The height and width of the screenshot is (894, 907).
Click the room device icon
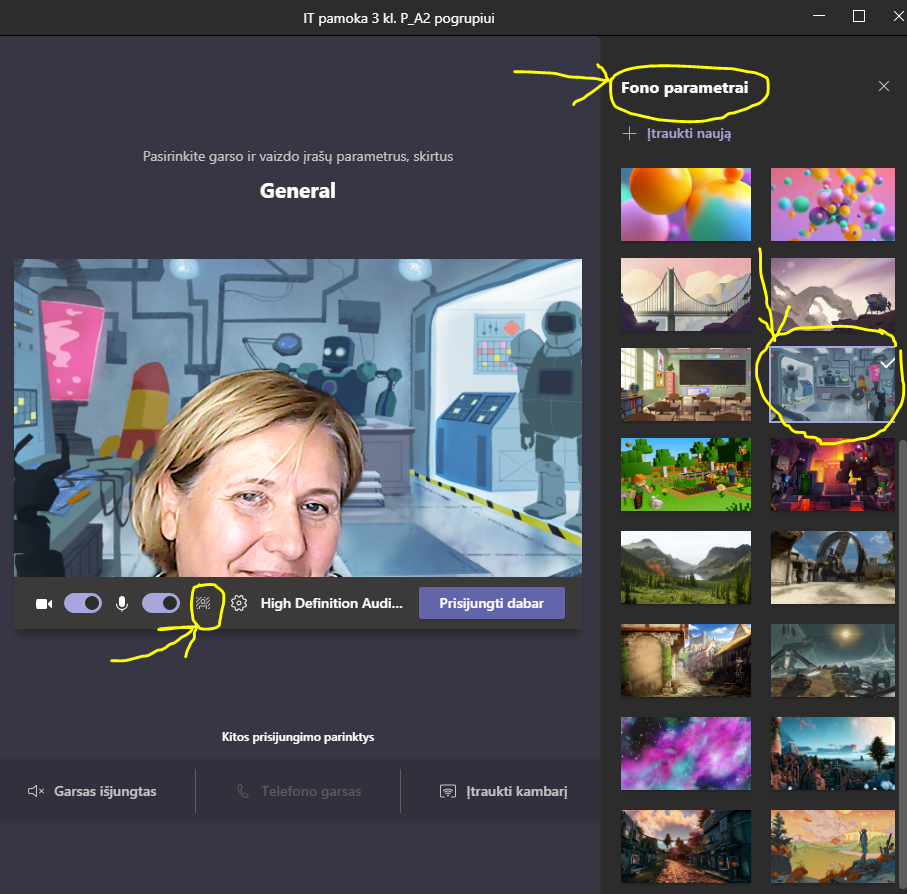click(448, 791)
